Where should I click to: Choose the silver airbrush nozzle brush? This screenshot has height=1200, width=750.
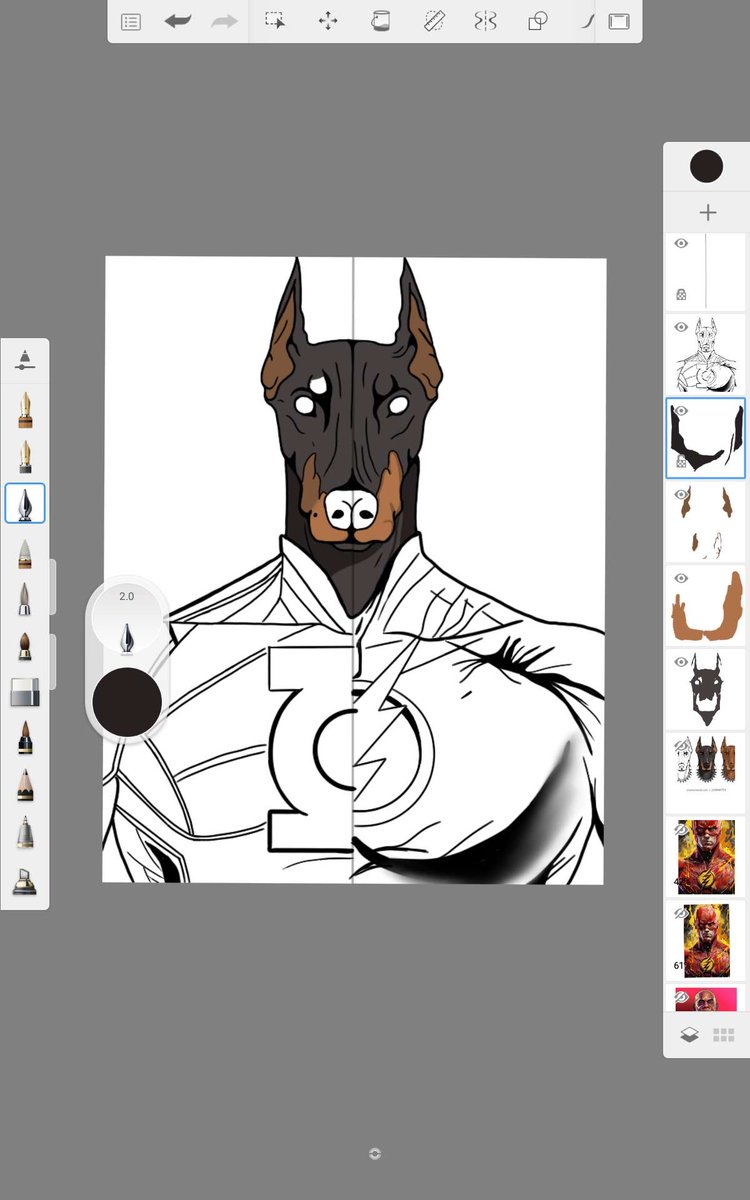[25, 832]
